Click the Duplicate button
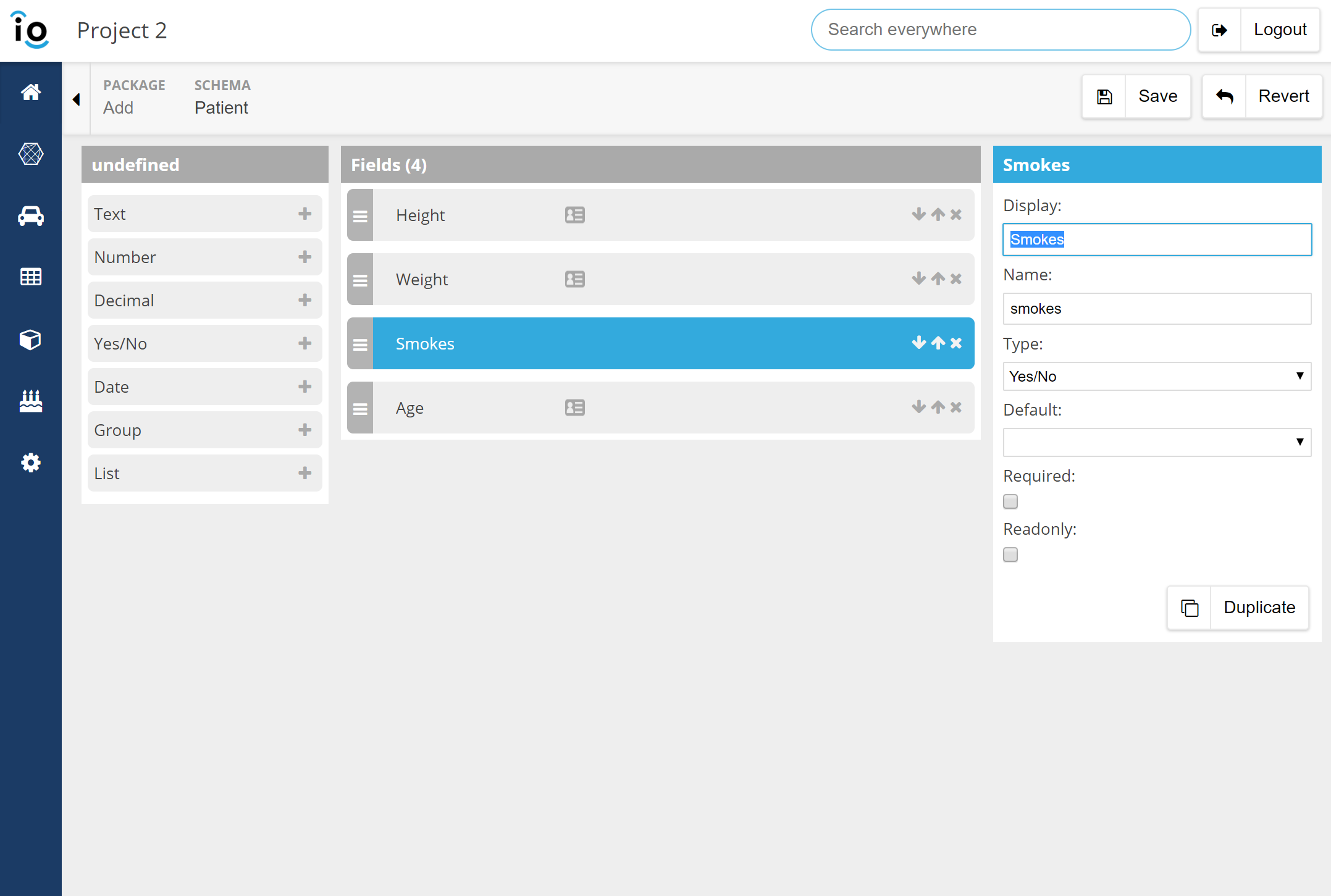Viewport: 1331px width, 896px height. 1238,608
